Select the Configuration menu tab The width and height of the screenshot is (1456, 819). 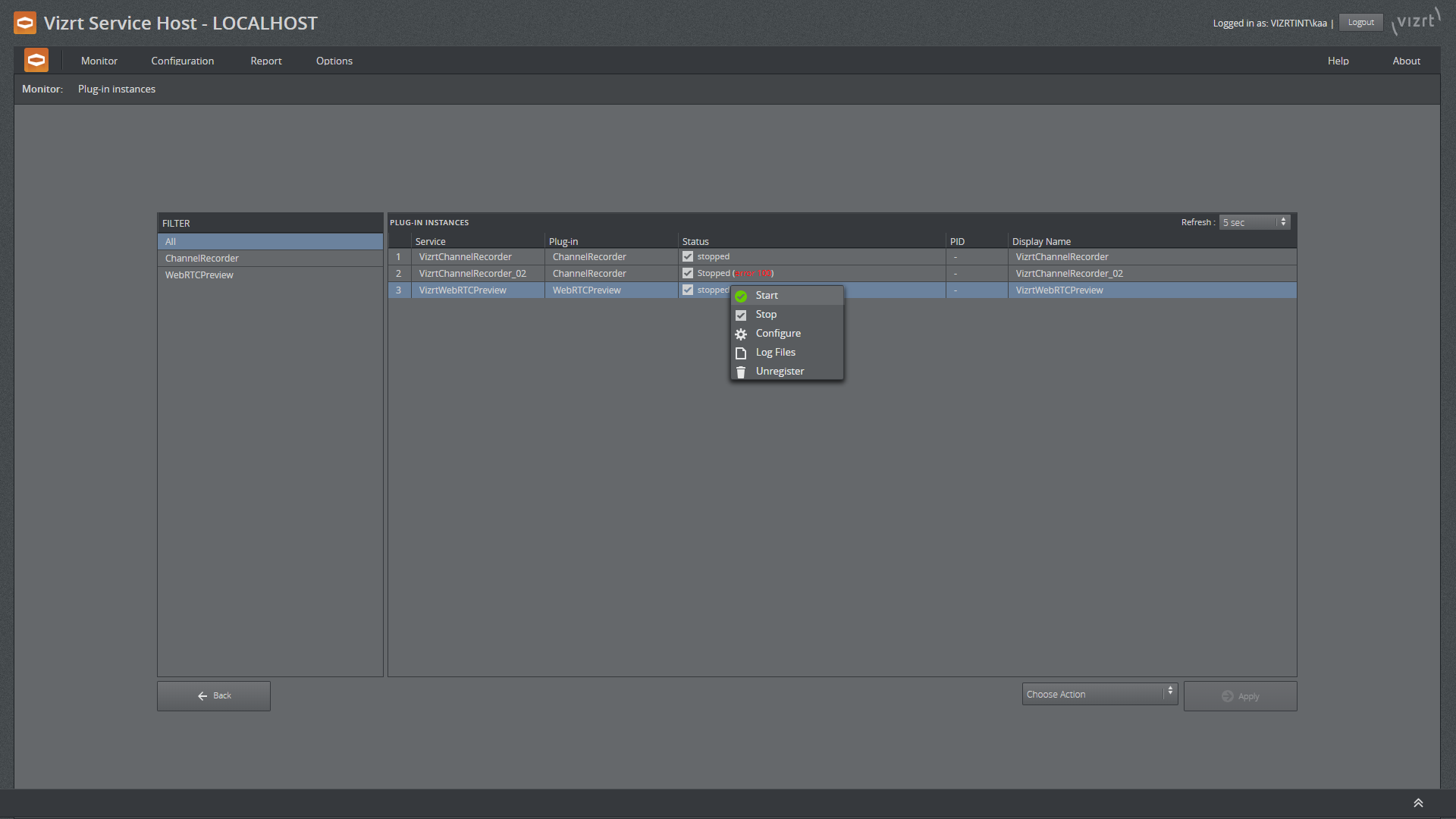click(x=183, y=60)
